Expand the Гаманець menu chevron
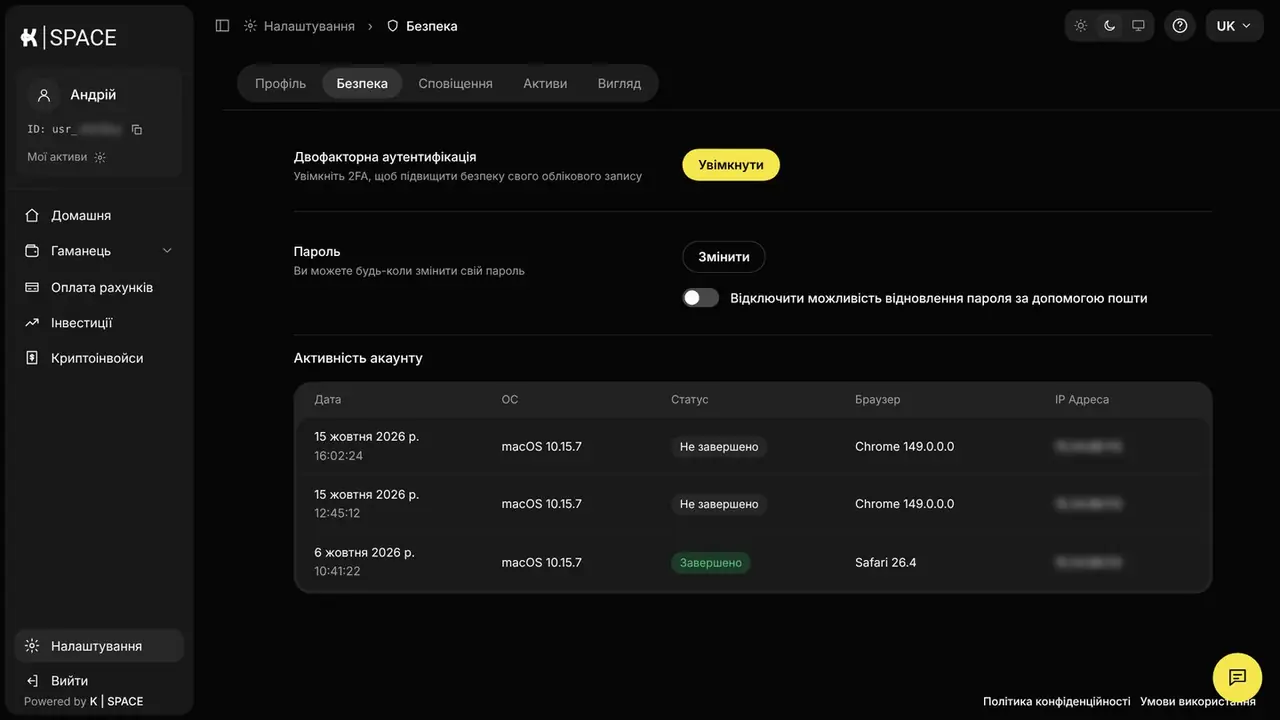The image size is (1280, 720). coord(167,251)
